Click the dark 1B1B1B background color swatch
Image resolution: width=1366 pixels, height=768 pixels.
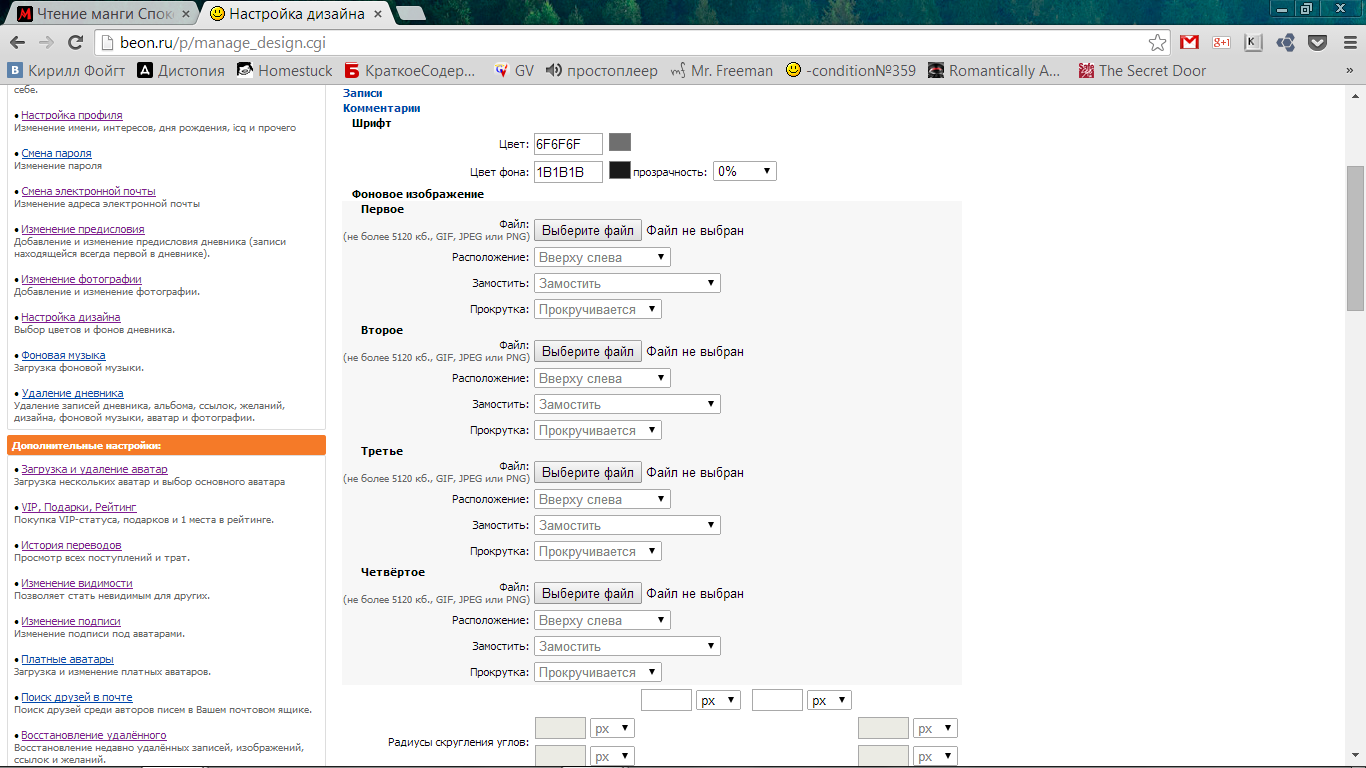pos(620,170)
